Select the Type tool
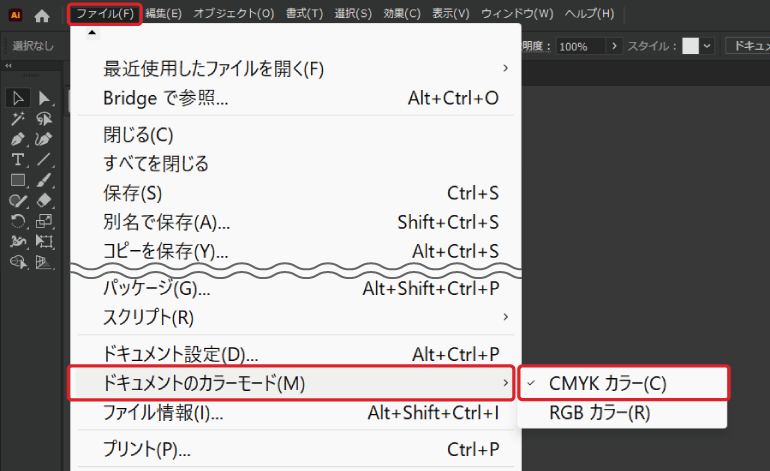Image resolution: width=770 pixels, height=471 pixels. (18, 160)
